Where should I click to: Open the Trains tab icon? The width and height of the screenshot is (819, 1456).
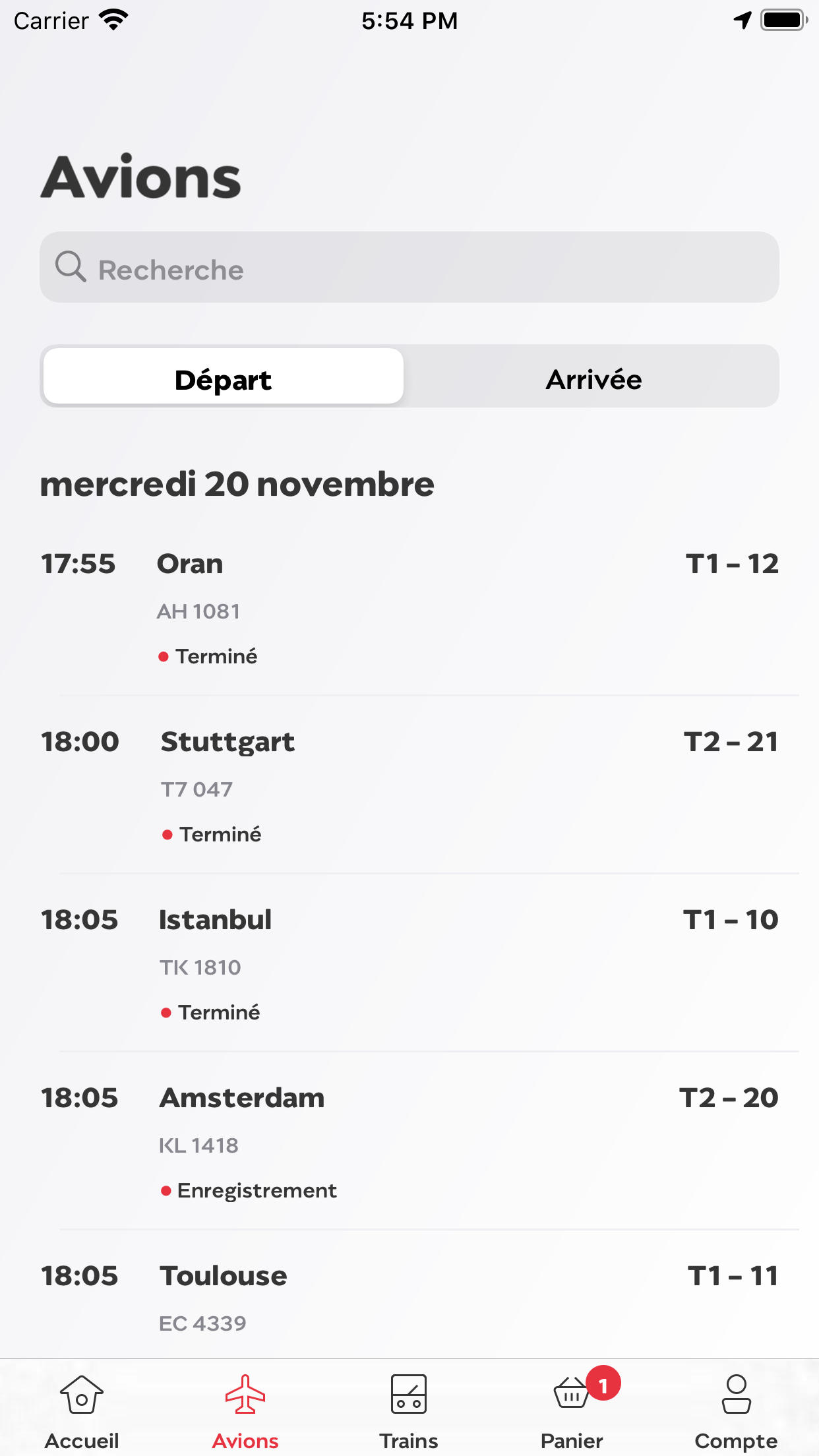[409, 1394]
